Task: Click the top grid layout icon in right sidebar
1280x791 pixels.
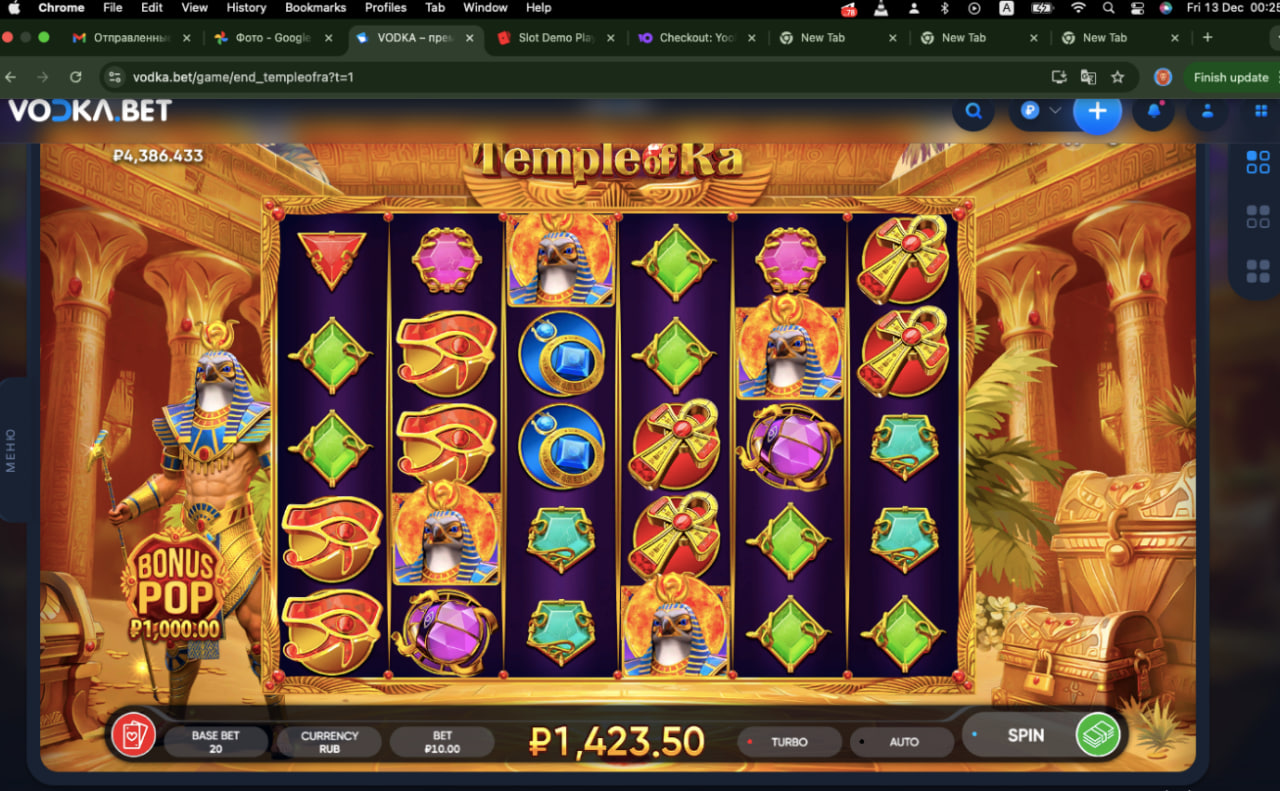Action: tap(1258, 162)
